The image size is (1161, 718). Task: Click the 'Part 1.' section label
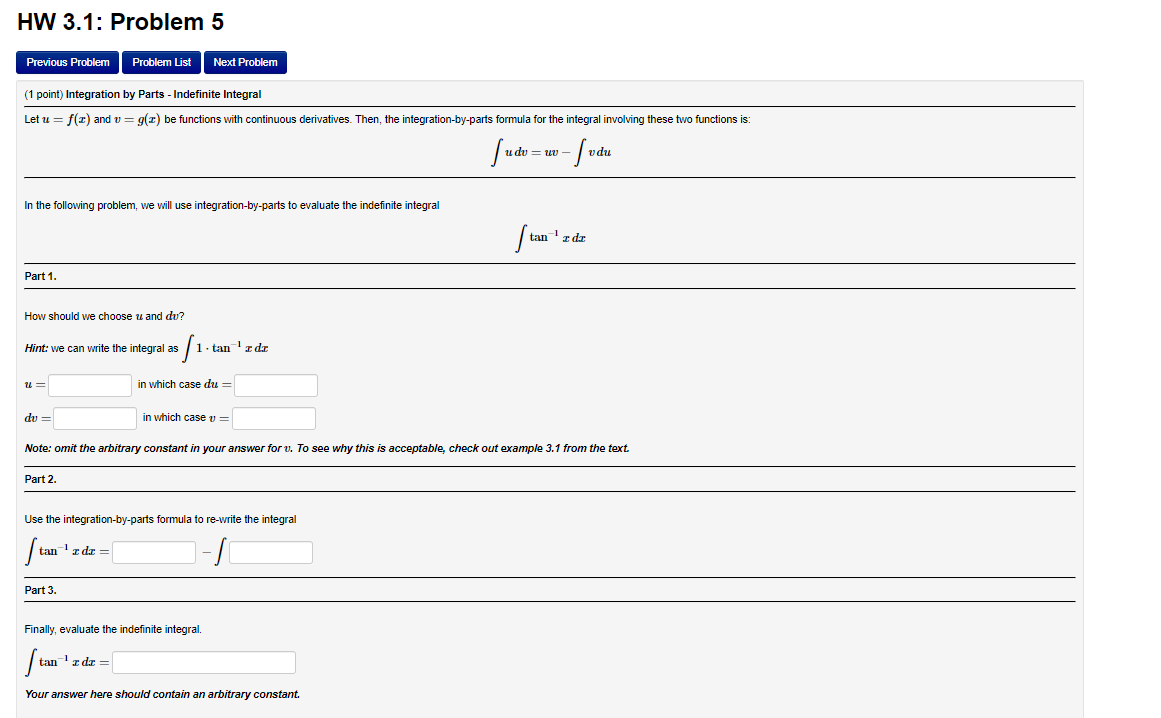point(41,276)
